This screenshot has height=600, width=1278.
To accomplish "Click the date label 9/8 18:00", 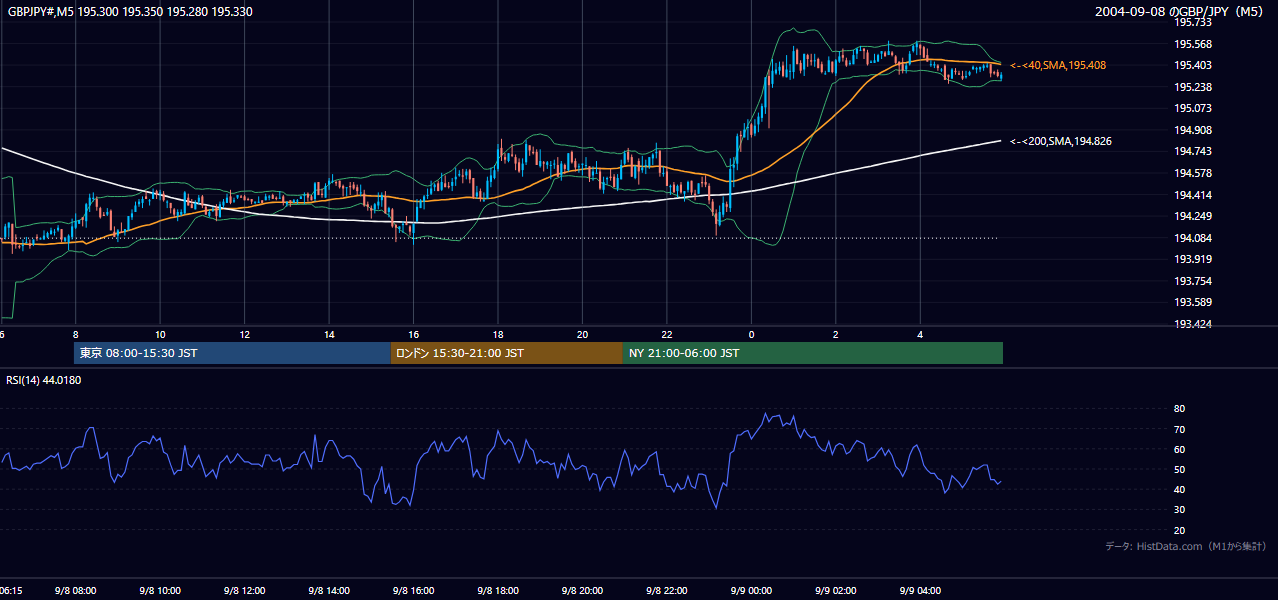I will (x=498, y=591).
